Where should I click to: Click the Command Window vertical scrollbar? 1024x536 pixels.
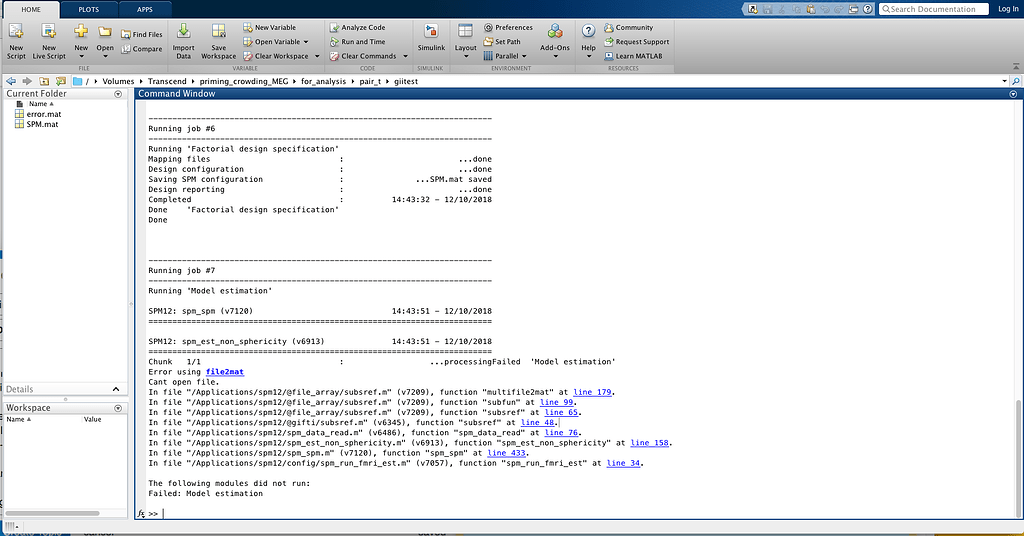coord(1019,457)
